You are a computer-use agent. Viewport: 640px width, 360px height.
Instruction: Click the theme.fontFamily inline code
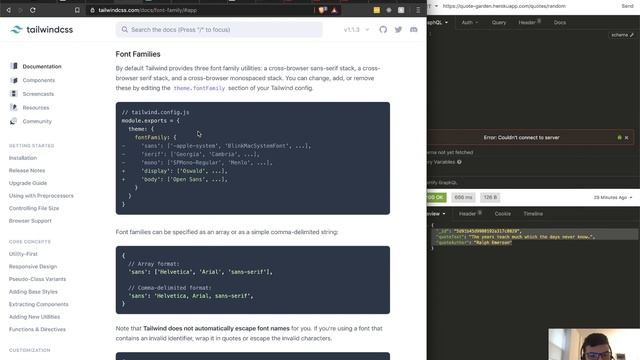click(x=199, y=88)
